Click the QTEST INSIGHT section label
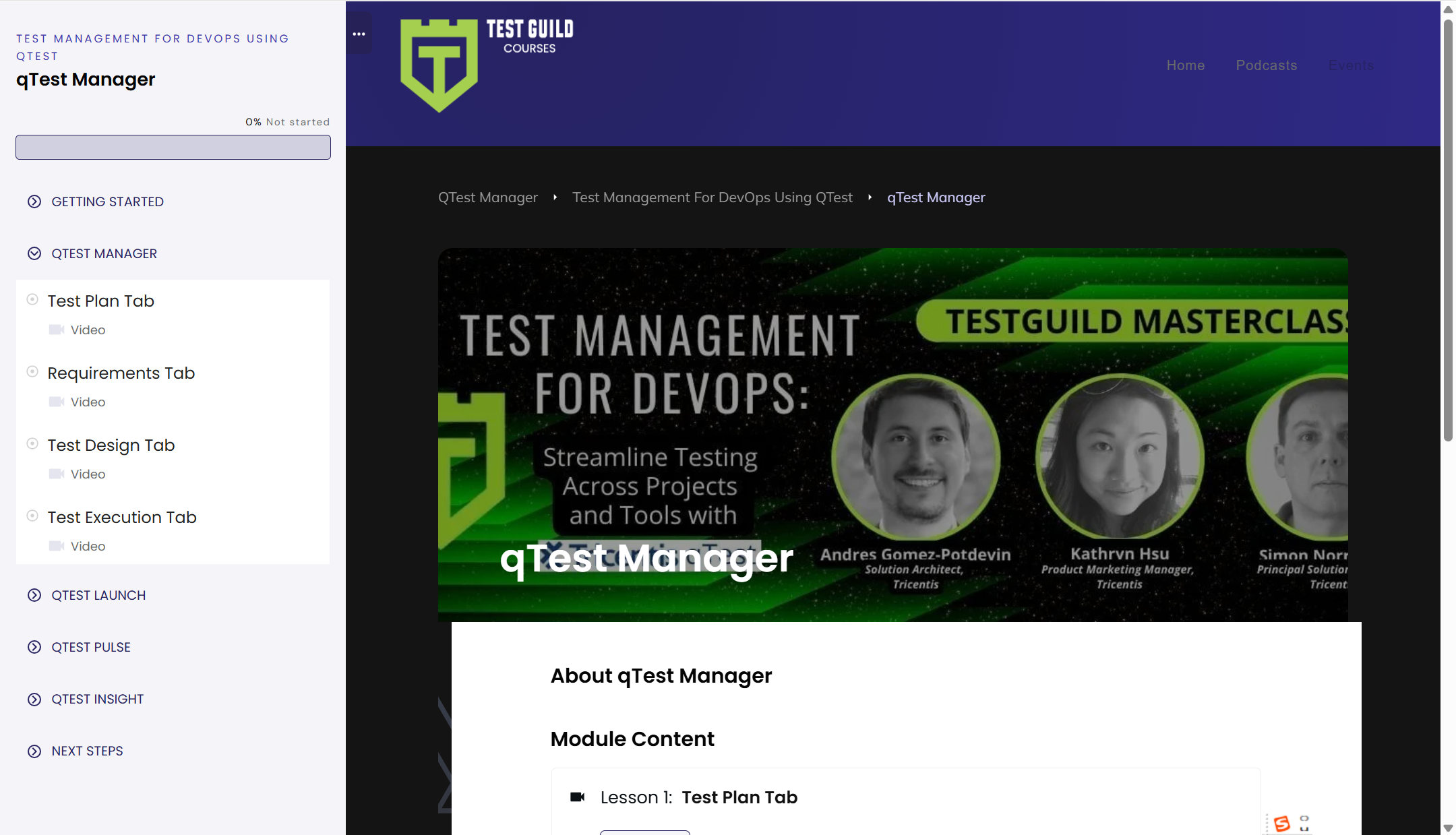The height and width of the screenshot is (835, 1456). coord(98,699)
